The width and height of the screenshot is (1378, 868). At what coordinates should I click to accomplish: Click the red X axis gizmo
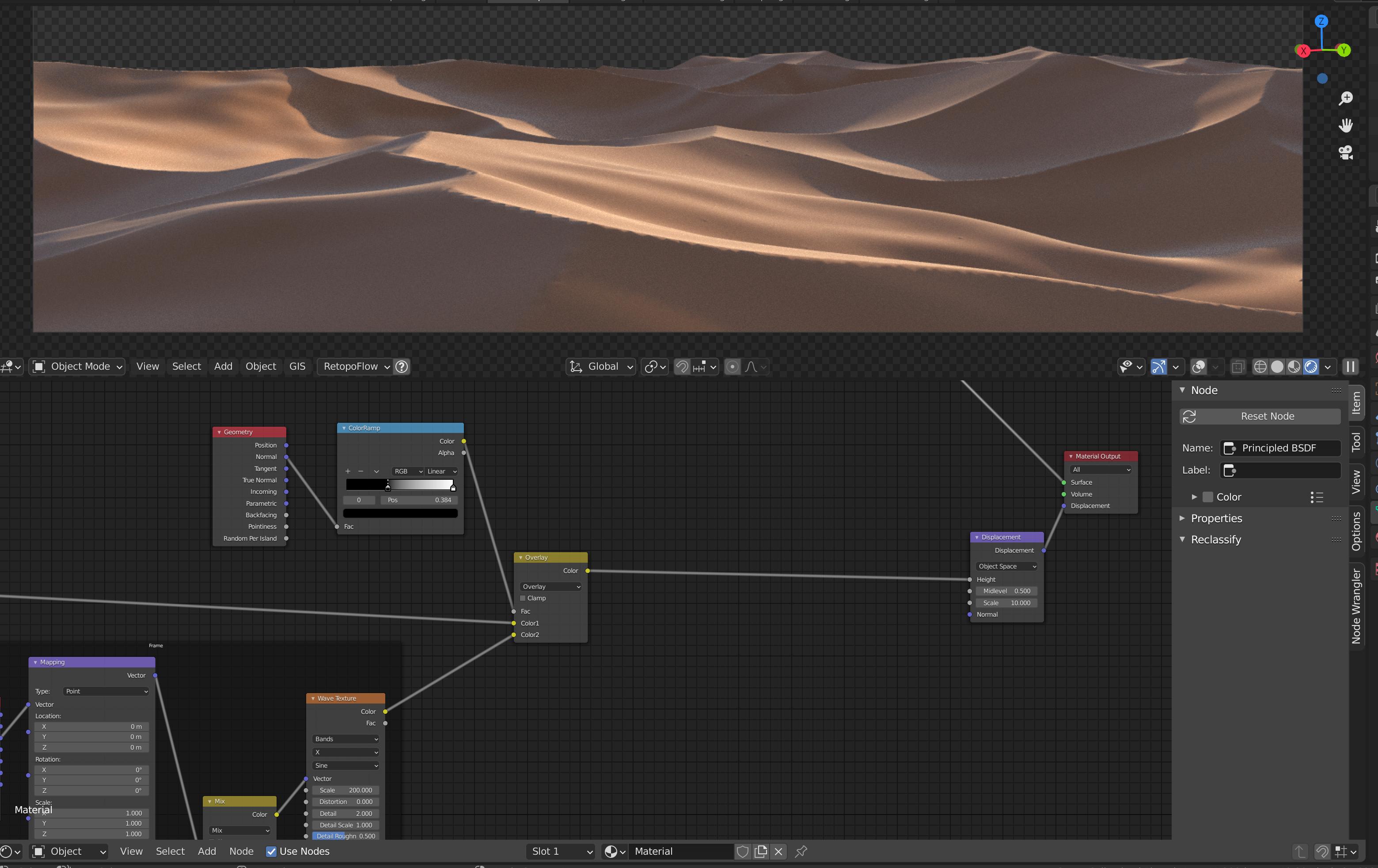click(1303, 51)
